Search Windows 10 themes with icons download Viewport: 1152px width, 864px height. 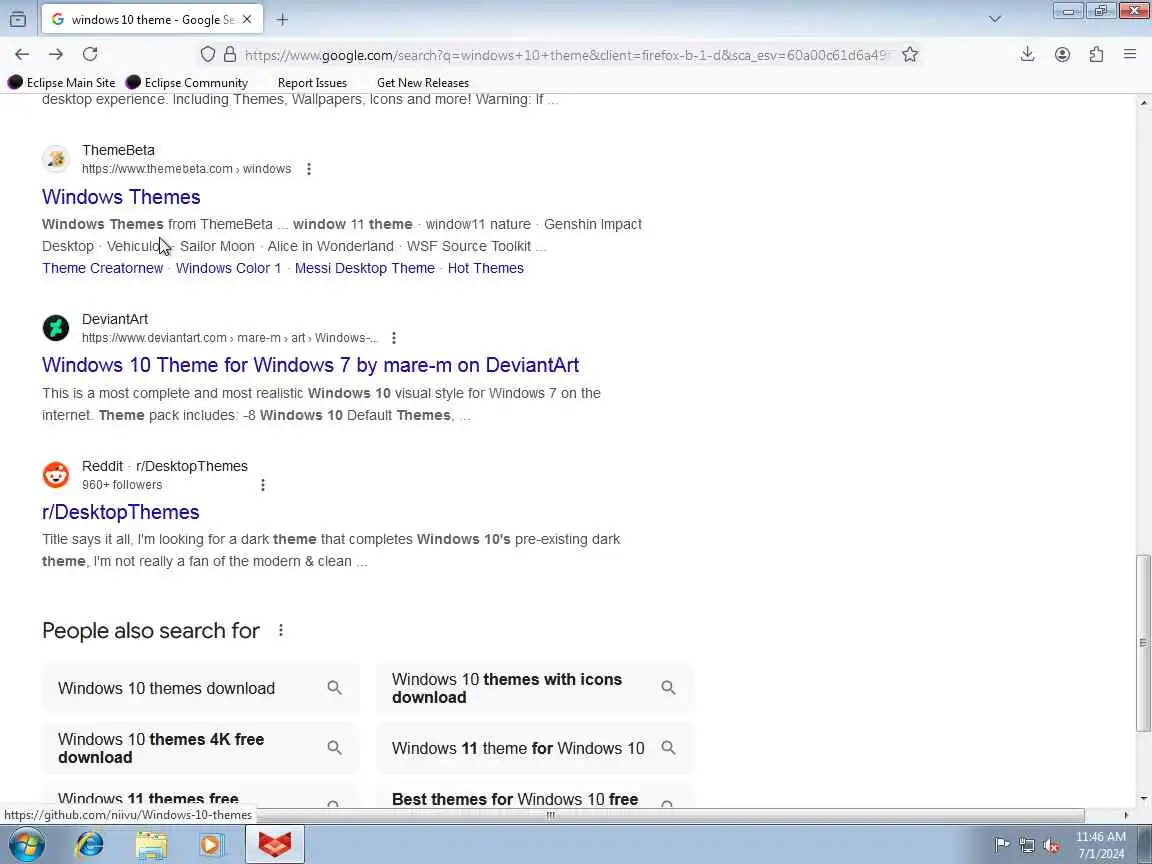[535, 688]
